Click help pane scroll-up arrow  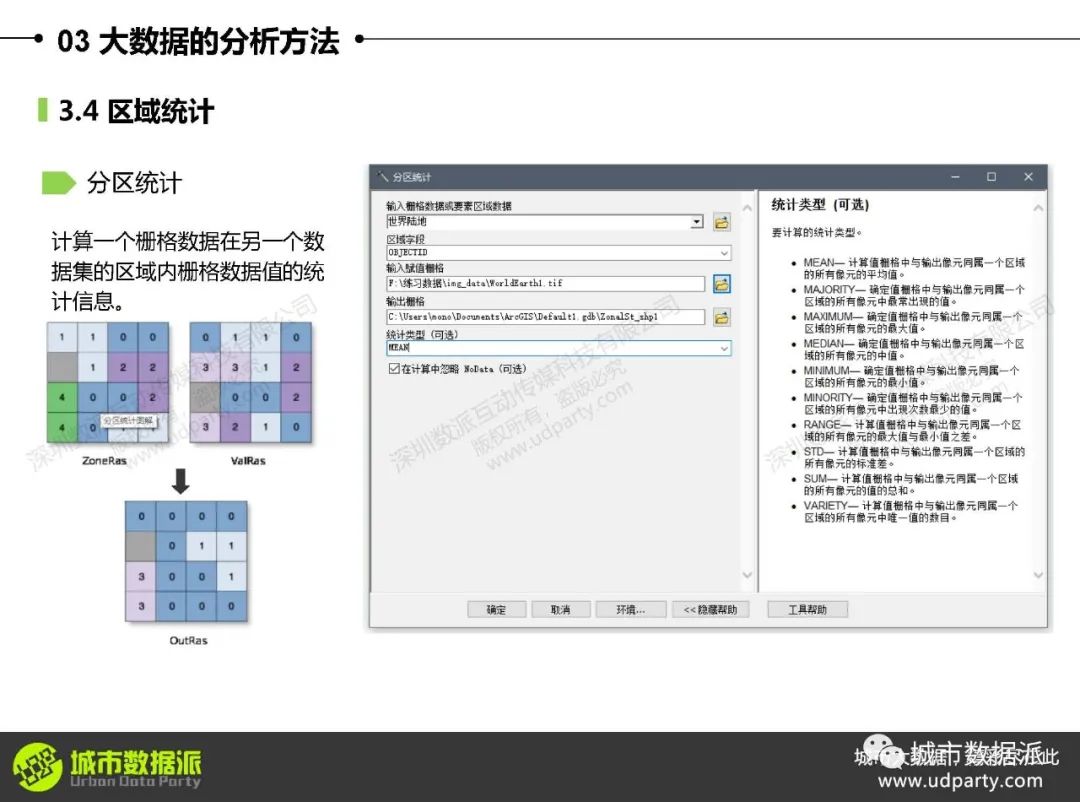pyautogui.click(x=1038, y=207)
